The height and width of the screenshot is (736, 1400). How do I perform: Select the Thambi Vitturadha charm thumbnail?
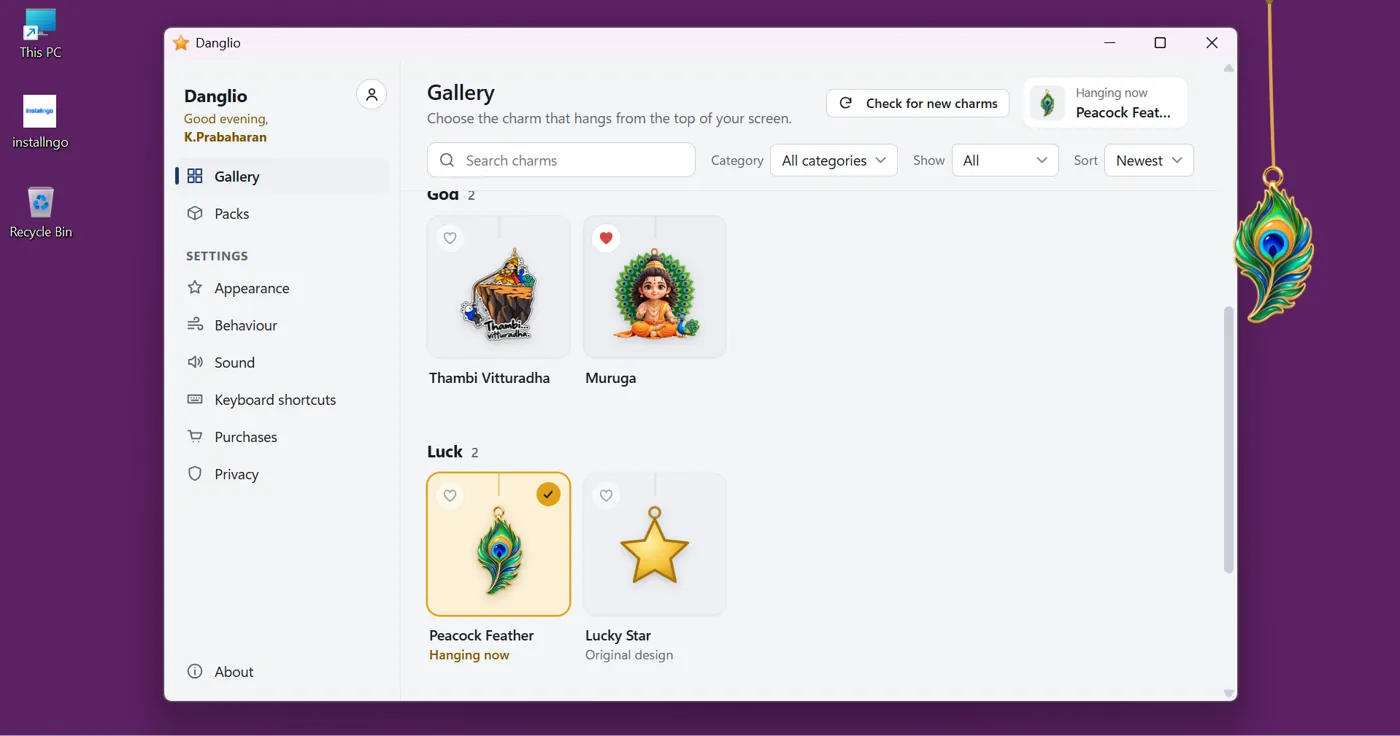point(498,287)
